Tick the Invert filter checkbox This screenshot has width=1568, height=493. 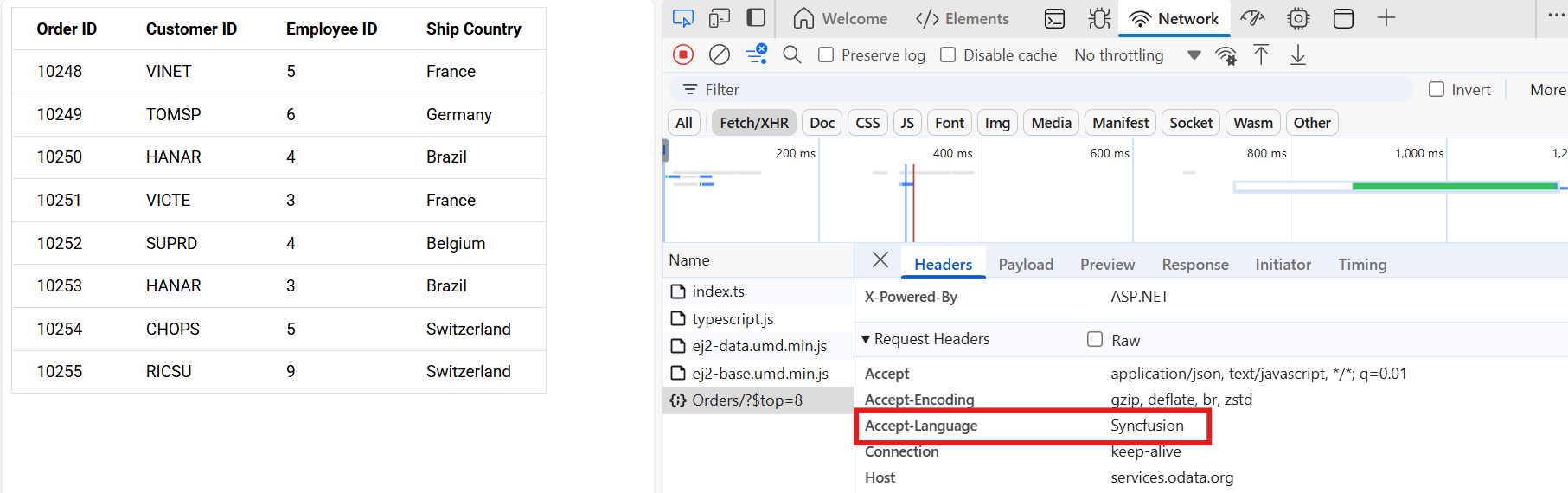[1437, 90]
